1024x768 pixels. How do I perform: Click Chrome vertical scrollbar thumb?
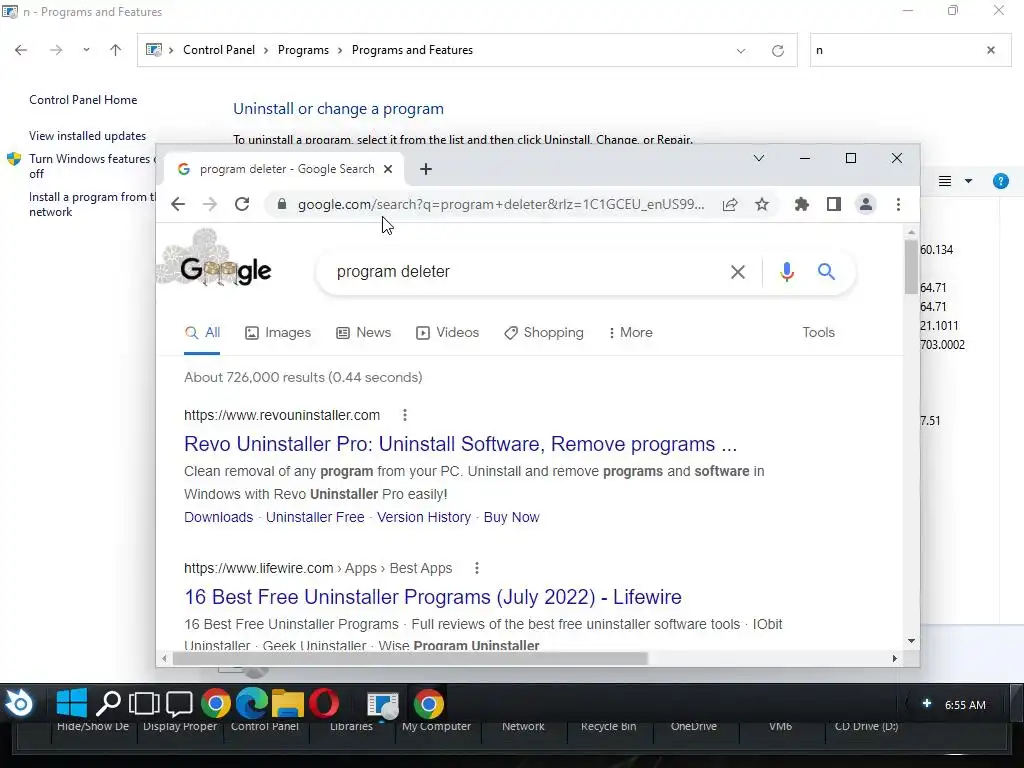(911, 266)
